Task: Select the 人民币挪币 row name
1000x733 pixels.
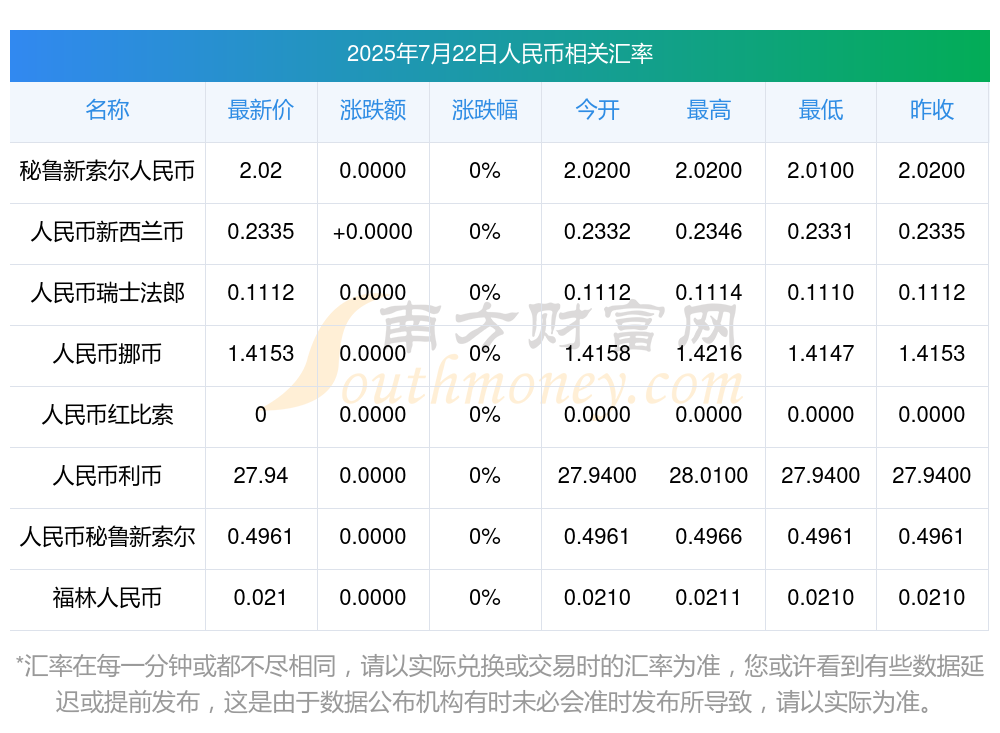Action: pyautogui.click(x=107, y=353)
